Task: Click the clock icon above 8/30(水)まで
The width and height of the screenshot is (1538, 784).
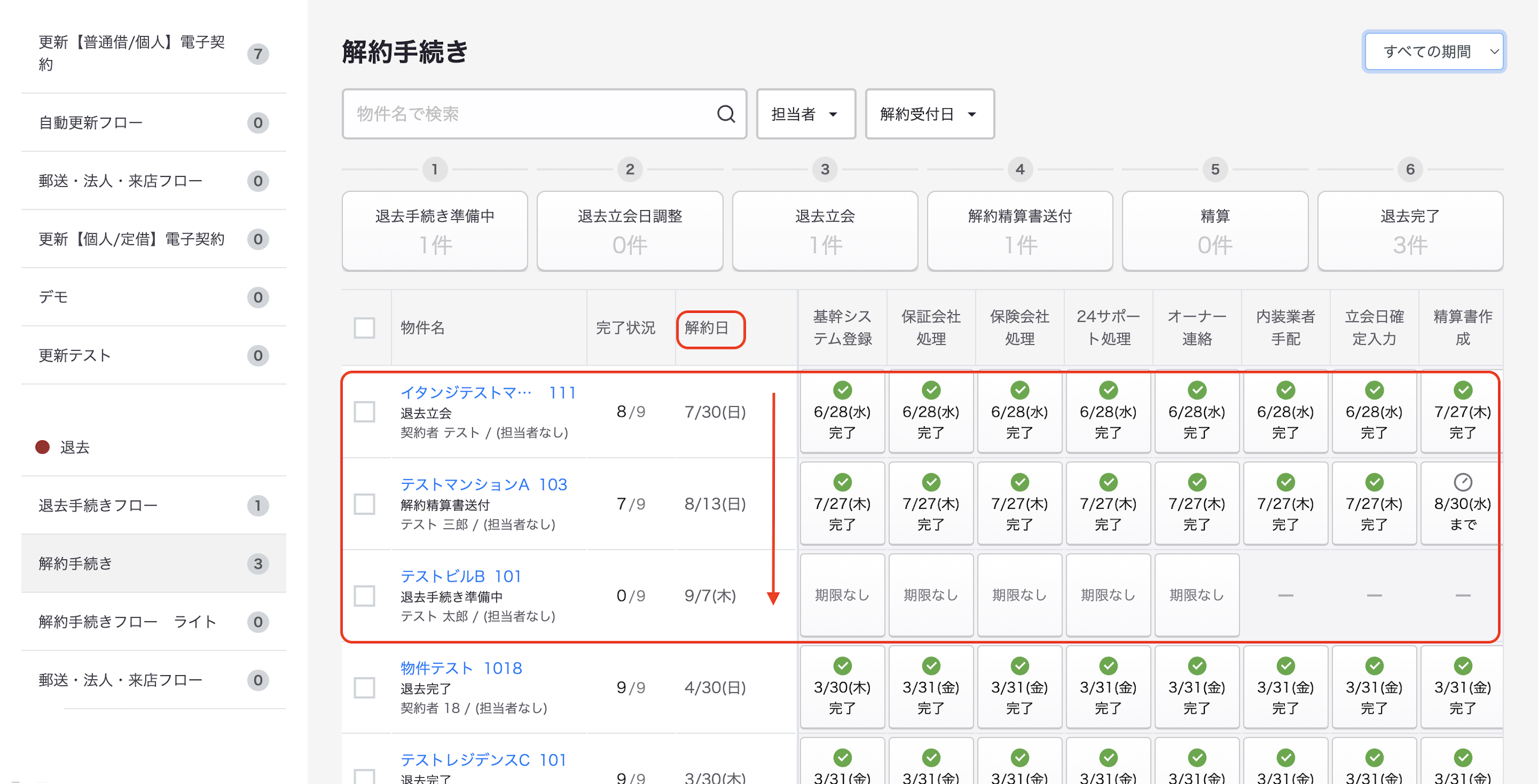Action: [1463, 482]
